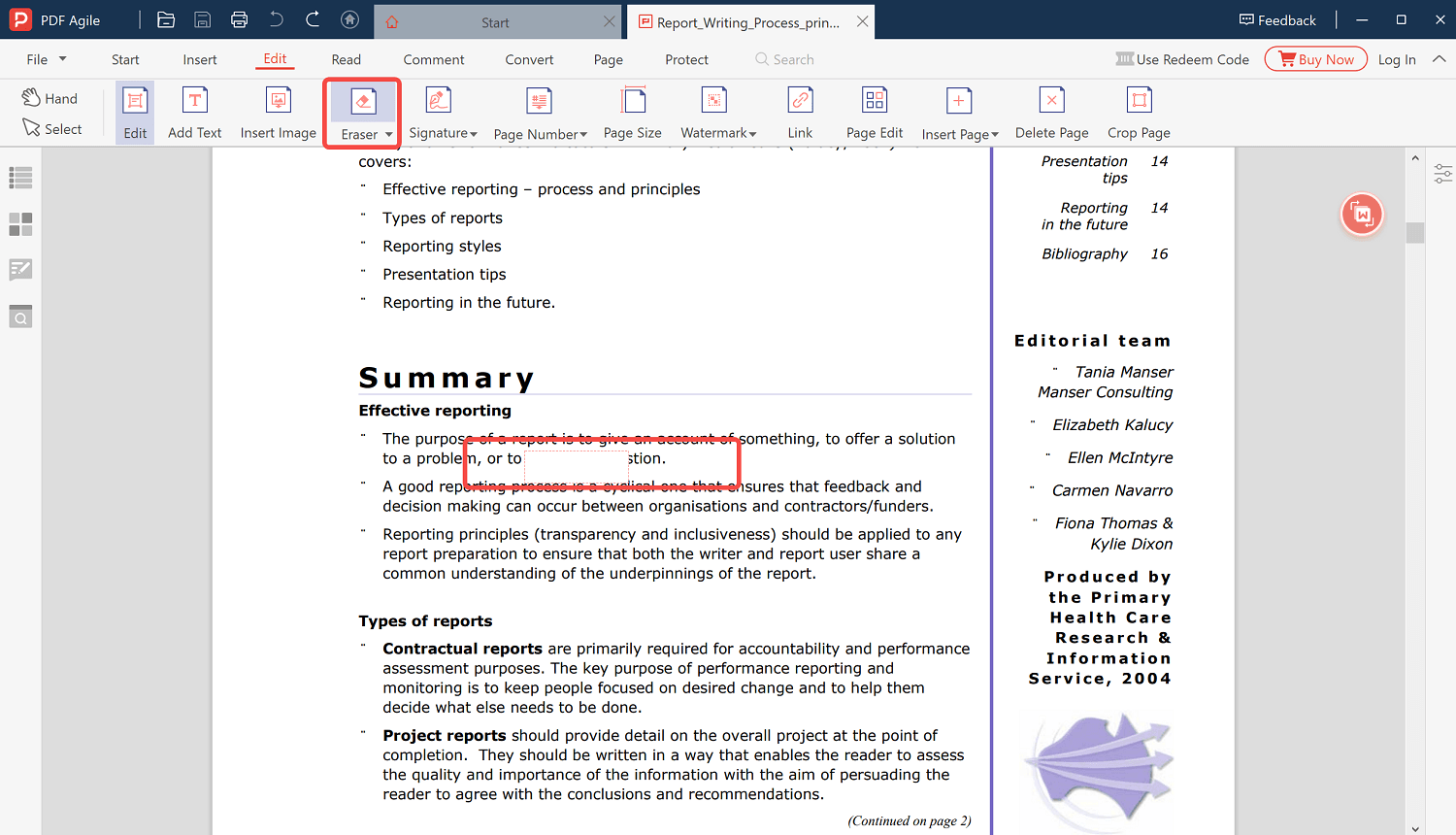Click the Delete Page tool
The width and height of the screenshot is (1456, 835).
click(x=1051, y=112)
